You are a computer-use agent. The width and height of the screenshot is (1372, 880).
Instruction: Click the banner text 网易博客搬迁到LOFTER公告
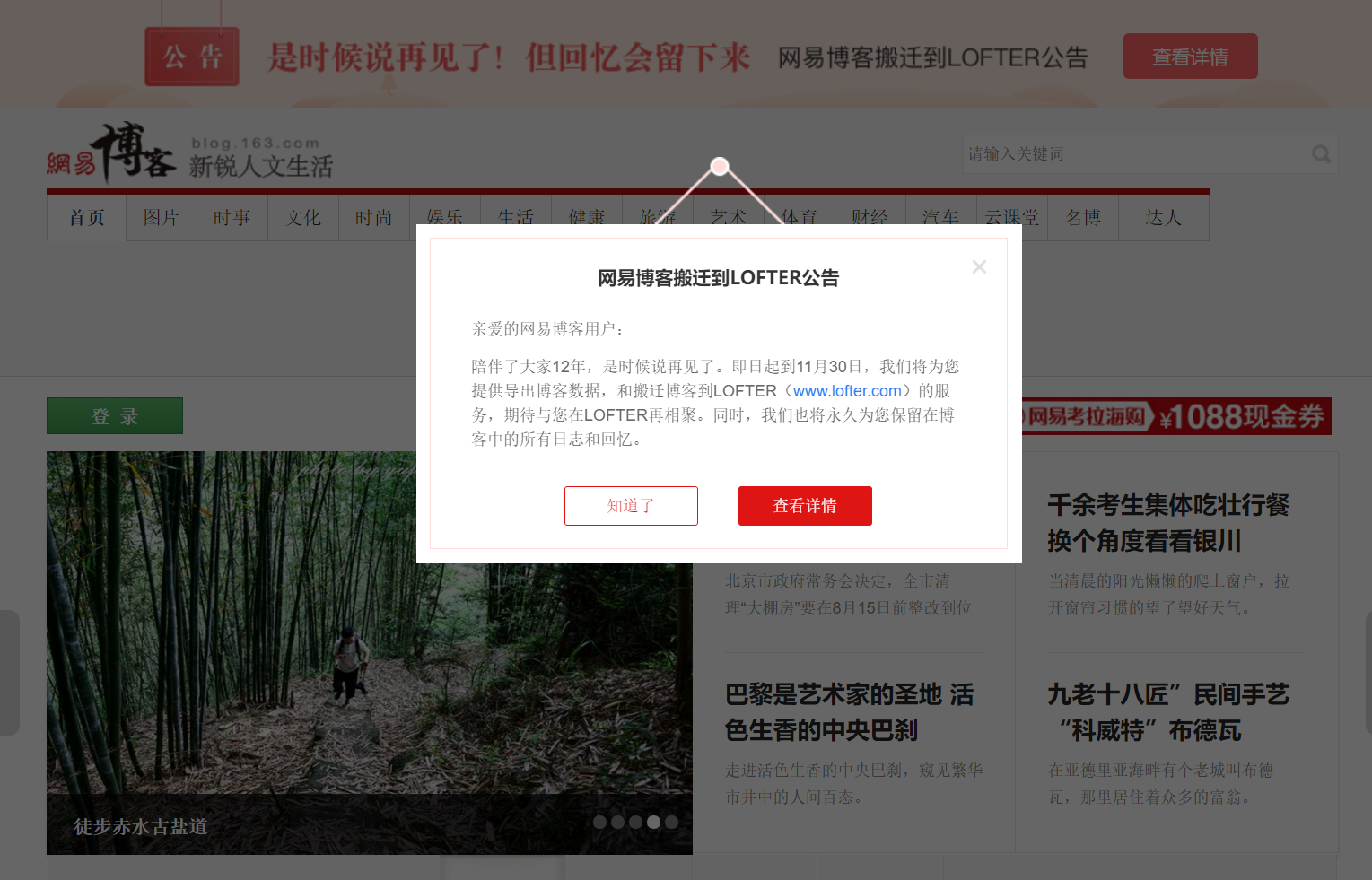coord(933,57)
